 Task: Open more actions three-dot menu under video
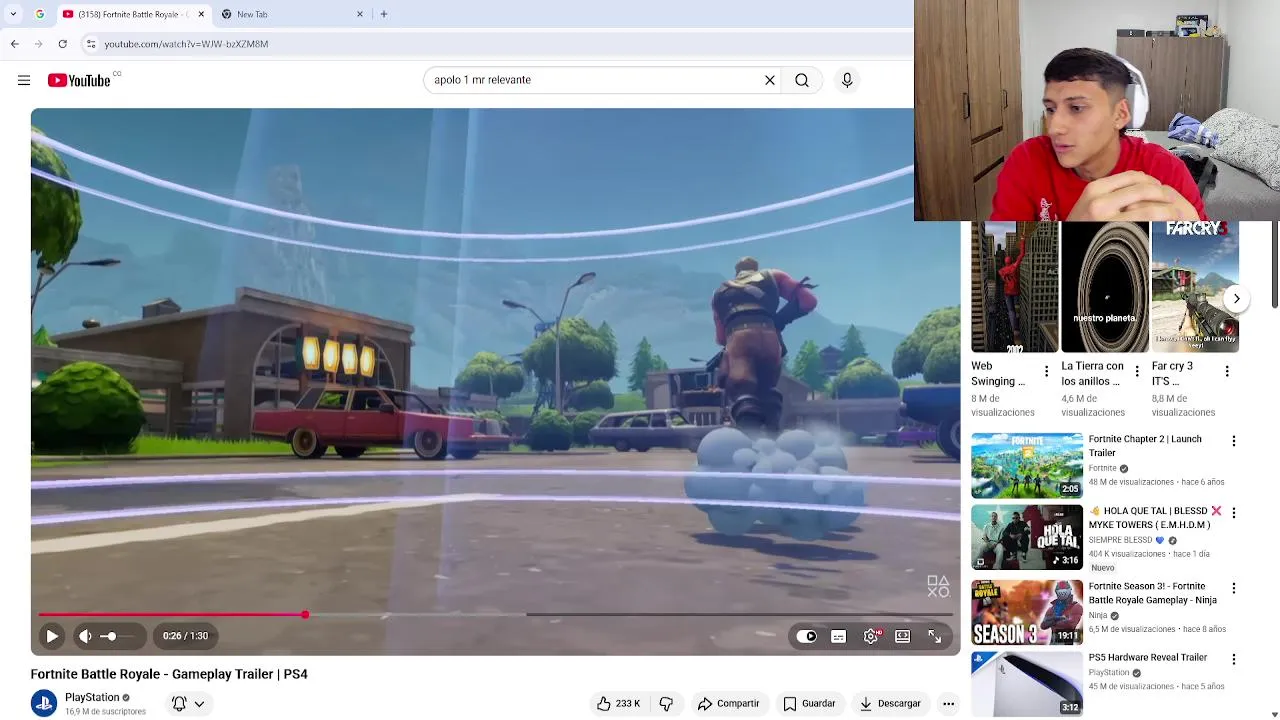[948, 704]
